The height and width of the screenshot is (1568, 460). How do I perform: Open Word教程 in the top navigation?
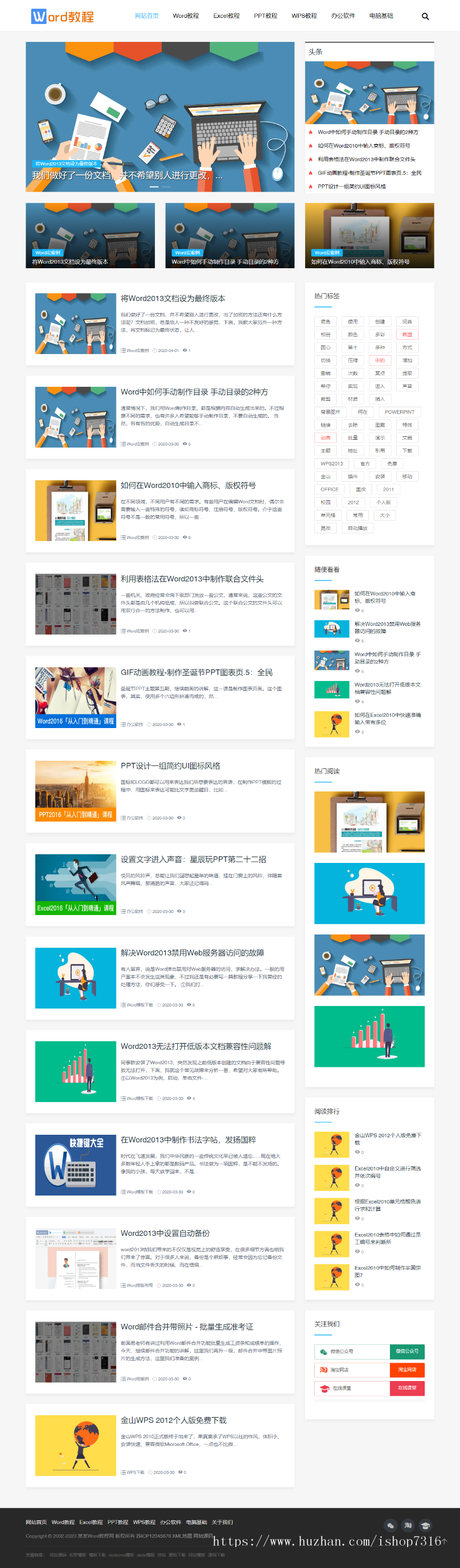[x=186, y=16]
